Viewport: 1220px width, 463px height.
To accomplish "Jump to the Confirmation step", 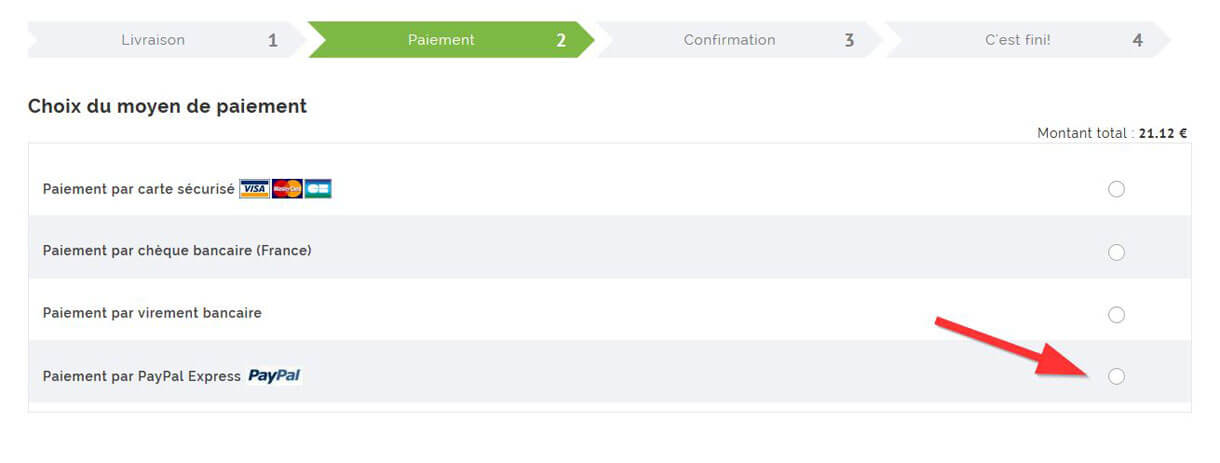I will 729,40.
